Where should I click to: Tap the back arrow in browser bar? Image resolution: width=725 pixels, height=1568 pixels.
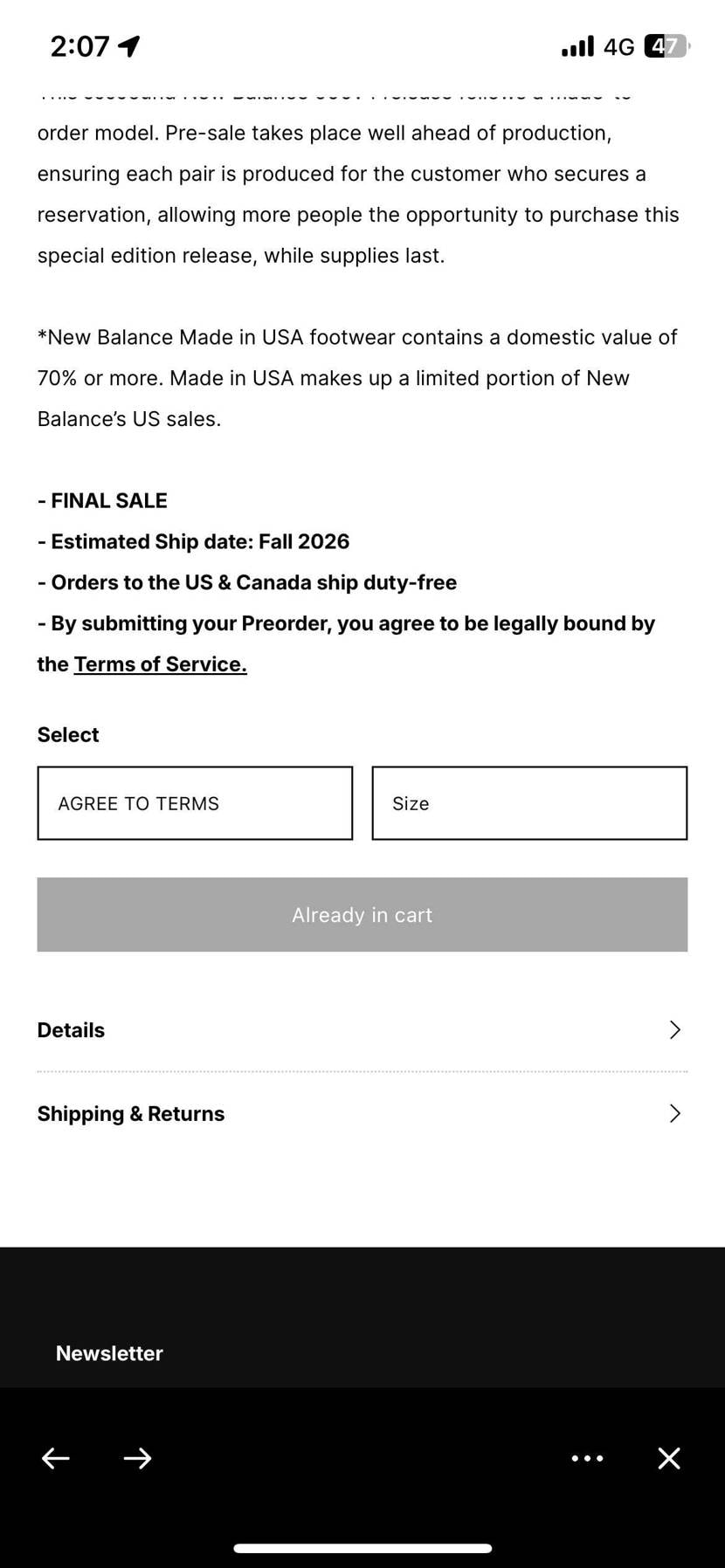(x=56, y=1458)
